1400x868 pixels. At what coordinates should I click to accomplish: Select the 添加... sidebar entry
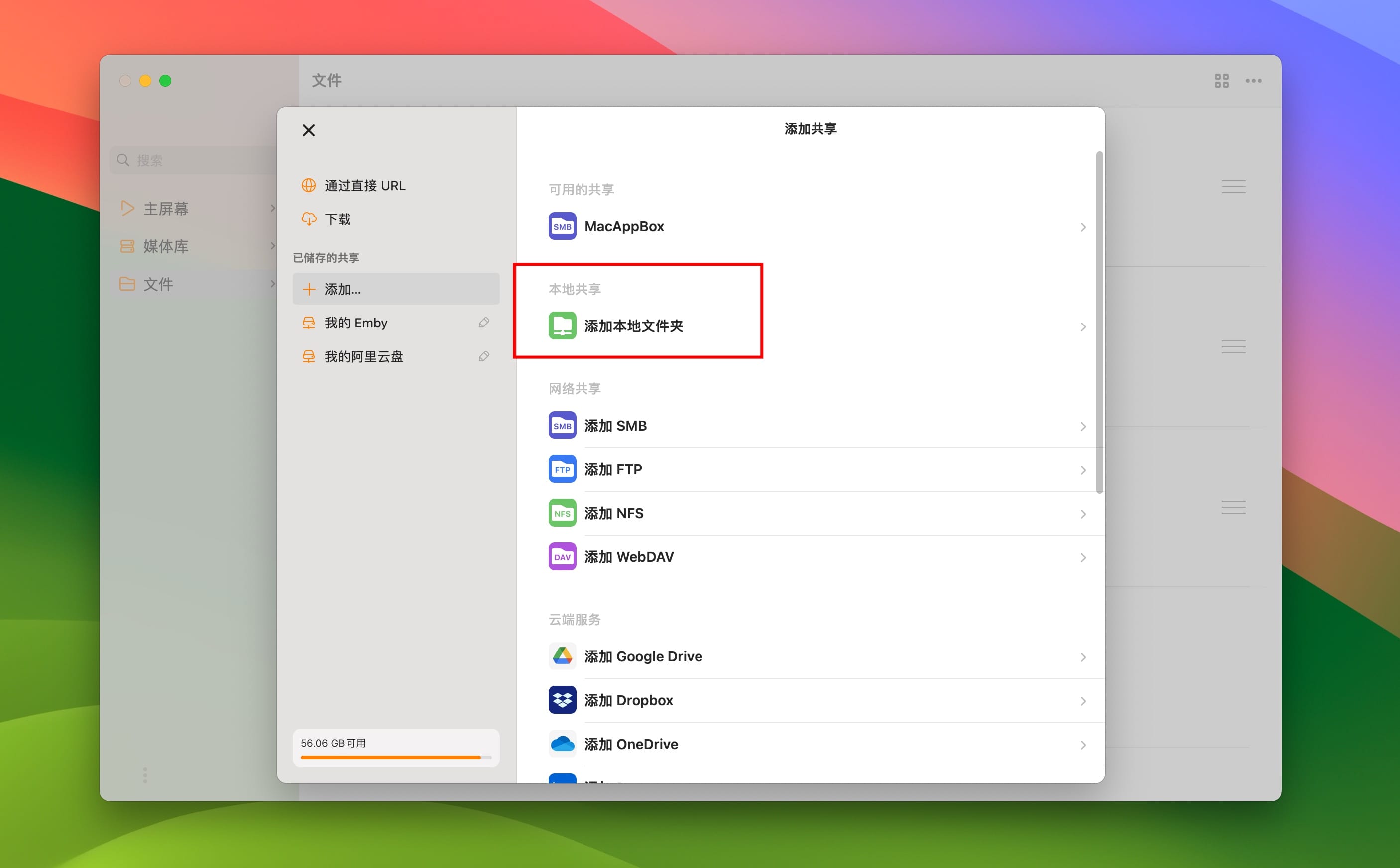(396, 289)
